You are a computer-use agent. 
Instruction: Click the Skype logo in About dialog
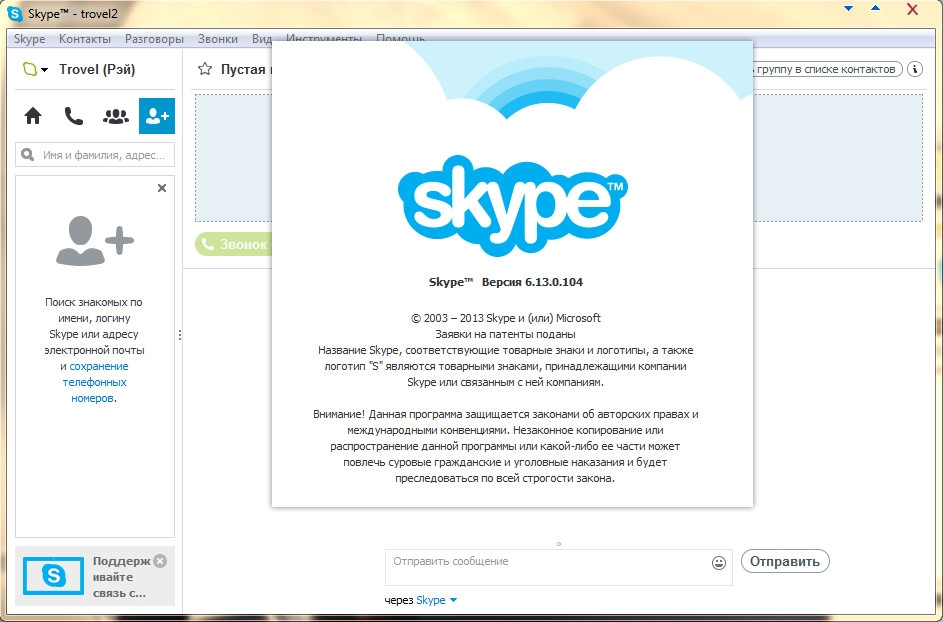(512, 206)
